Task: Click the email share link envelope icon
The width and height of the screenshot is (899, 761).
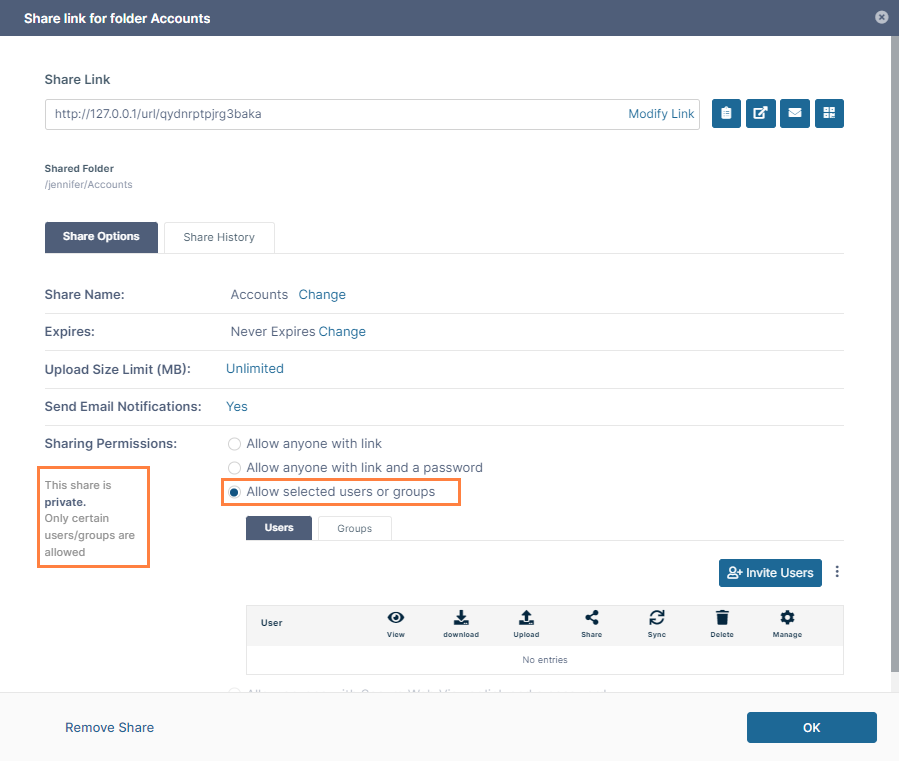Action: [x=794, y=114]
